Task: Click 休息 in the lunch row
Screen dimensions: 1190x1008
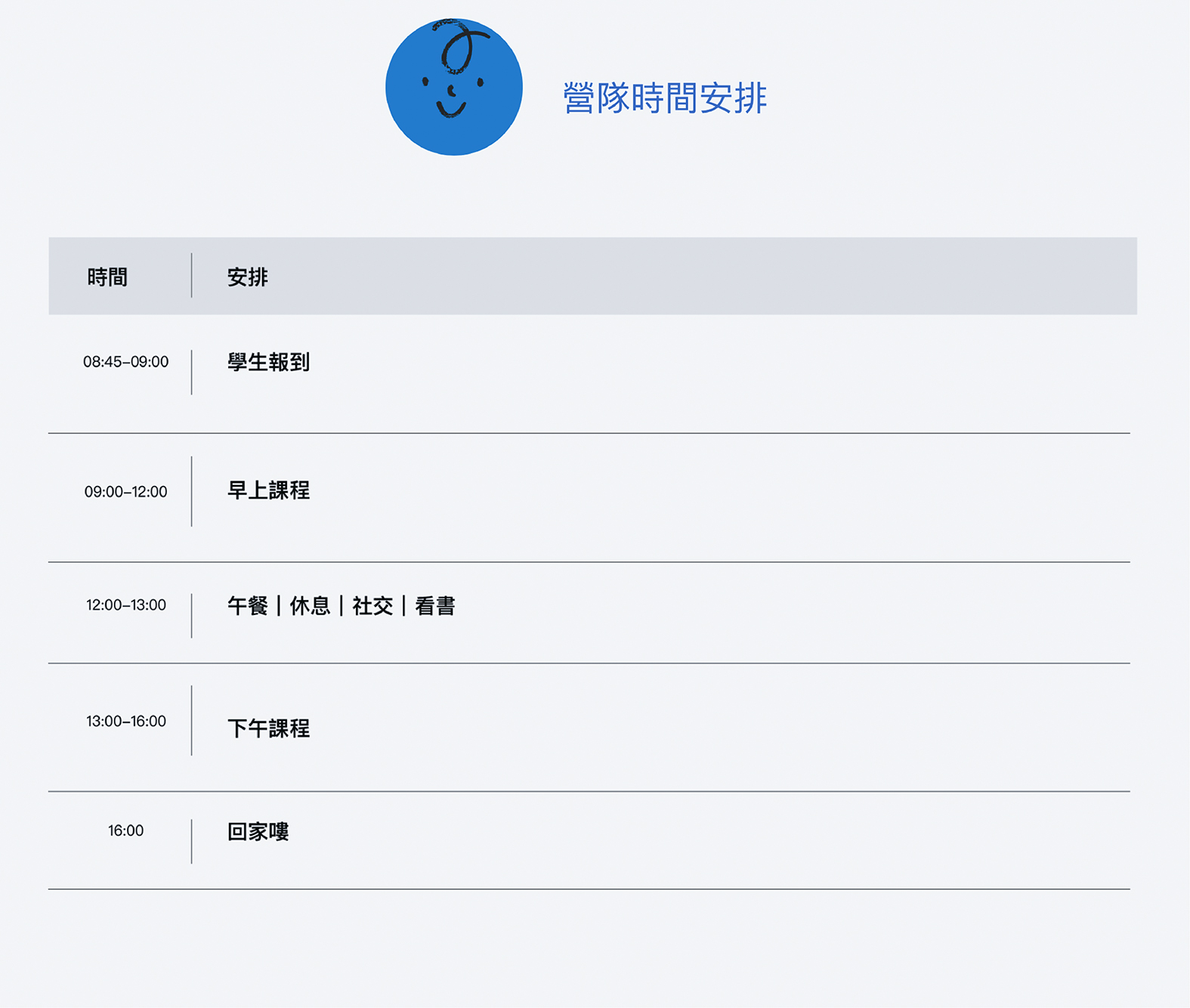Action: [310, 606]
